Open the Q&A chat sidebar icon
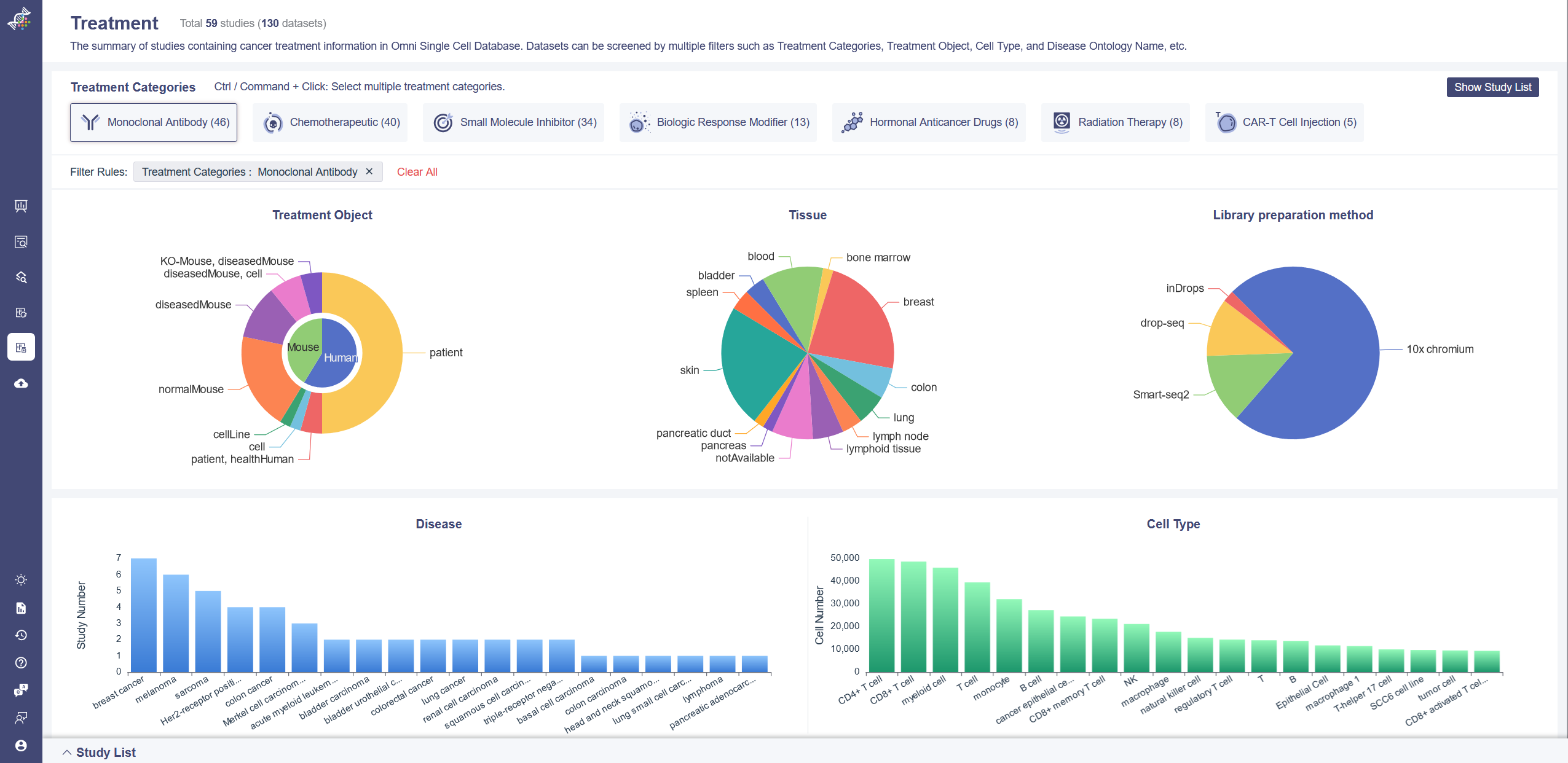This screenshot has width=1568, height=763. [21, 690]
